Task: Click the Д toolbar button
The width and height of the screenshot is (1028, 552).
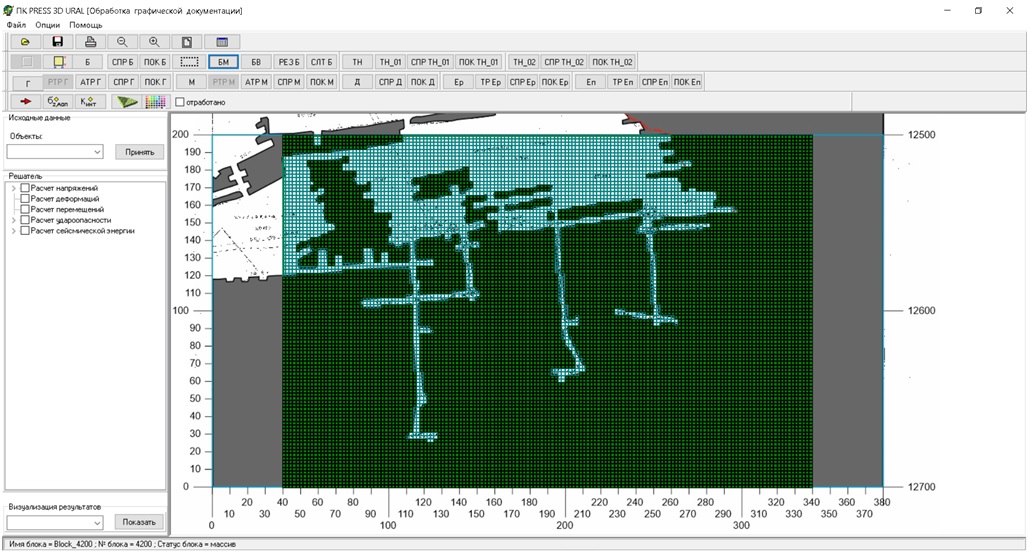Action: (357, 82)
